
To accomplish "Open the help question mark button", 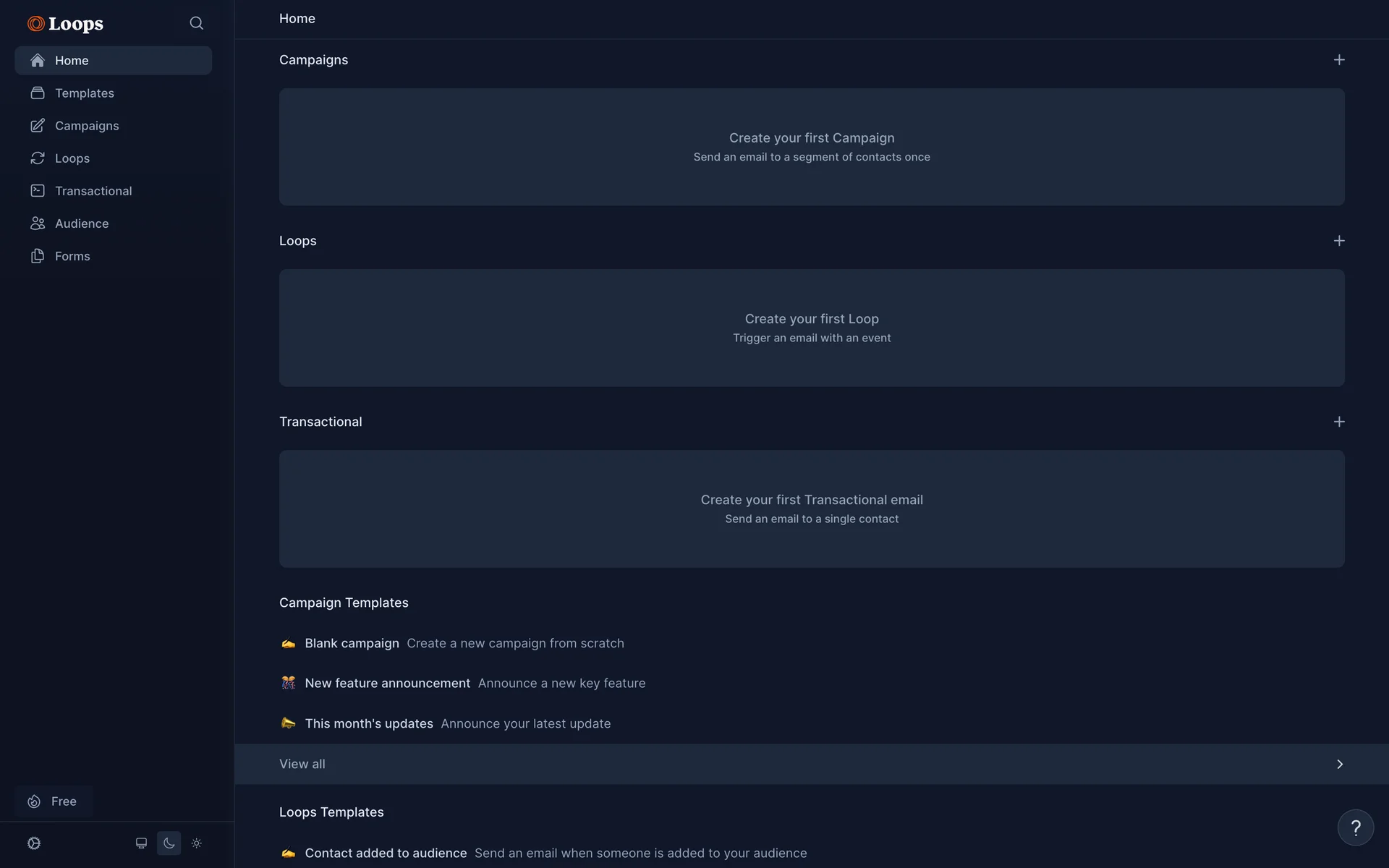I will 1355,827.
